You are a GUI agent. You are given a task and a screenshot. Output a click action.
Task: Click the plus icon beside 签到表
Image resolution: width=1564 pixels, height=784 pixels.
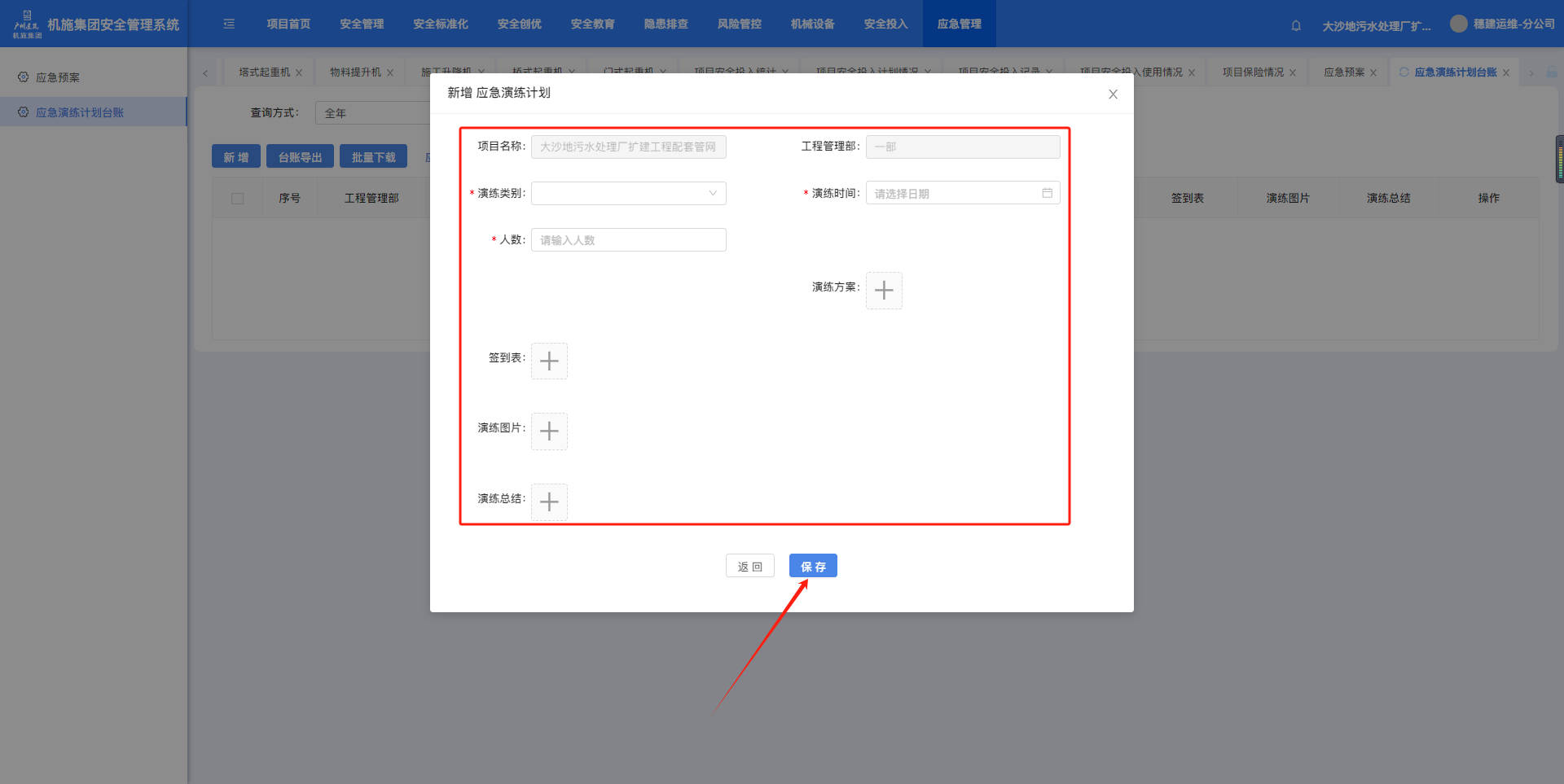pos(549,361)
